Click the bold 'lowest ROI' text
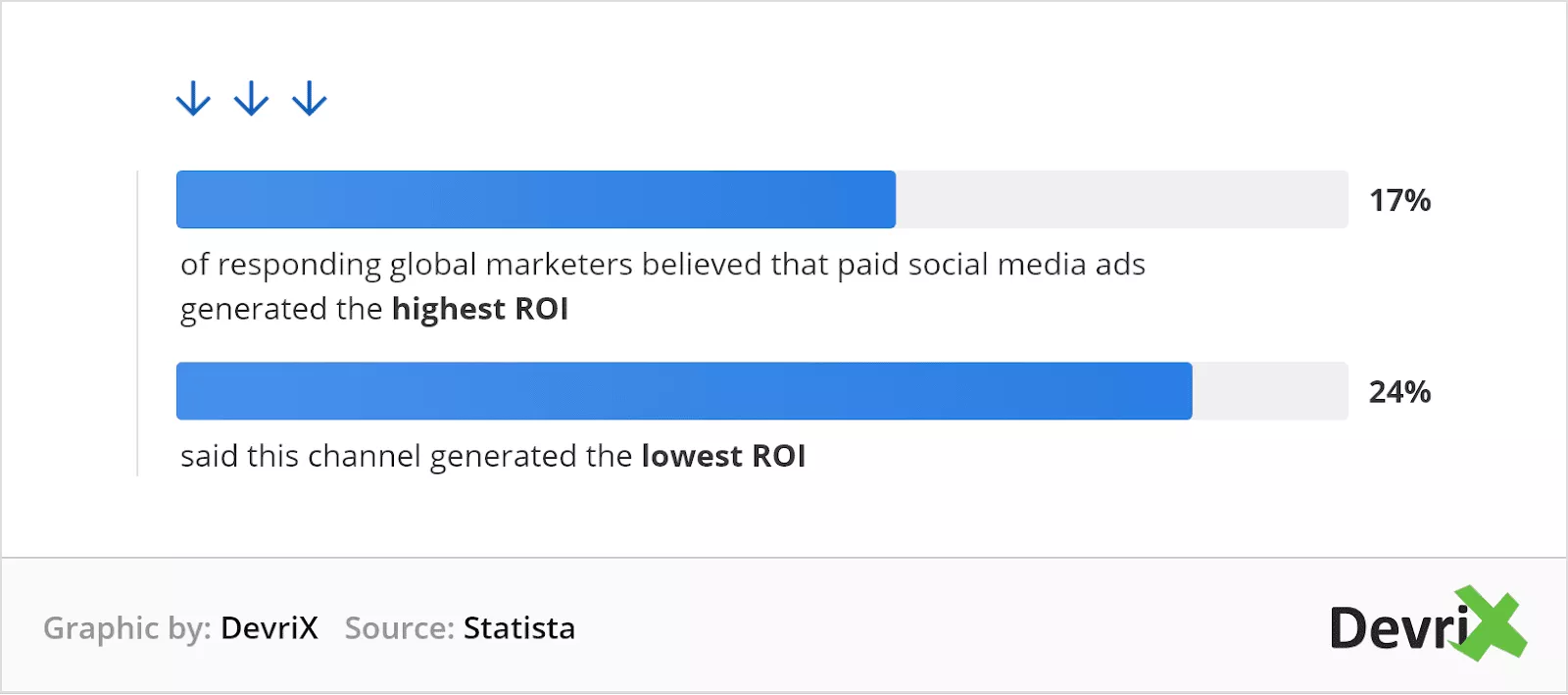This screenshot has width=1568, height=695. click(723, 457)
